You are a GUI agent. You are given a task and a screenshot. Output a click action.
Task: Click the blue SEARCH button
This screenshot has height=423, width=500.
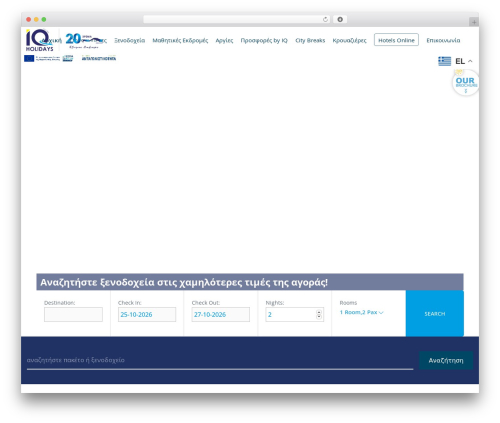point(435,313)
